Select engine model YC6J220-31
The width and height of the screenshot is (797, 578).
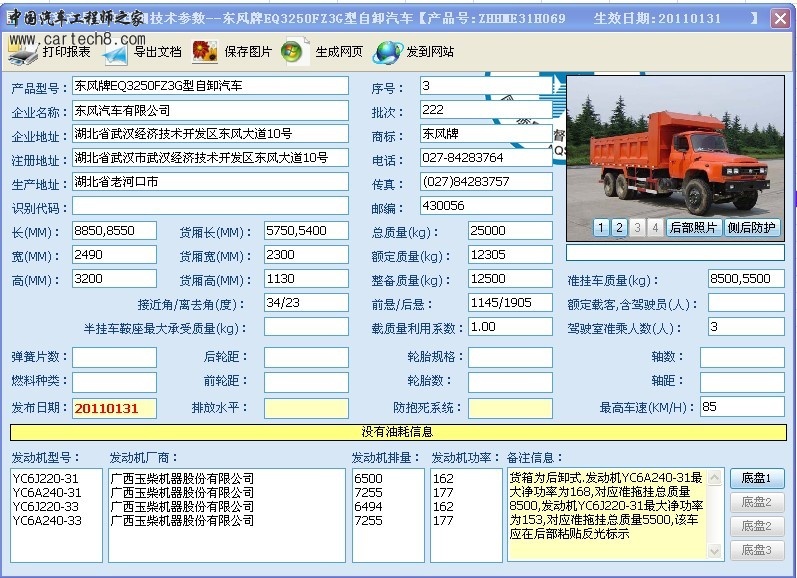coord(46,479)
